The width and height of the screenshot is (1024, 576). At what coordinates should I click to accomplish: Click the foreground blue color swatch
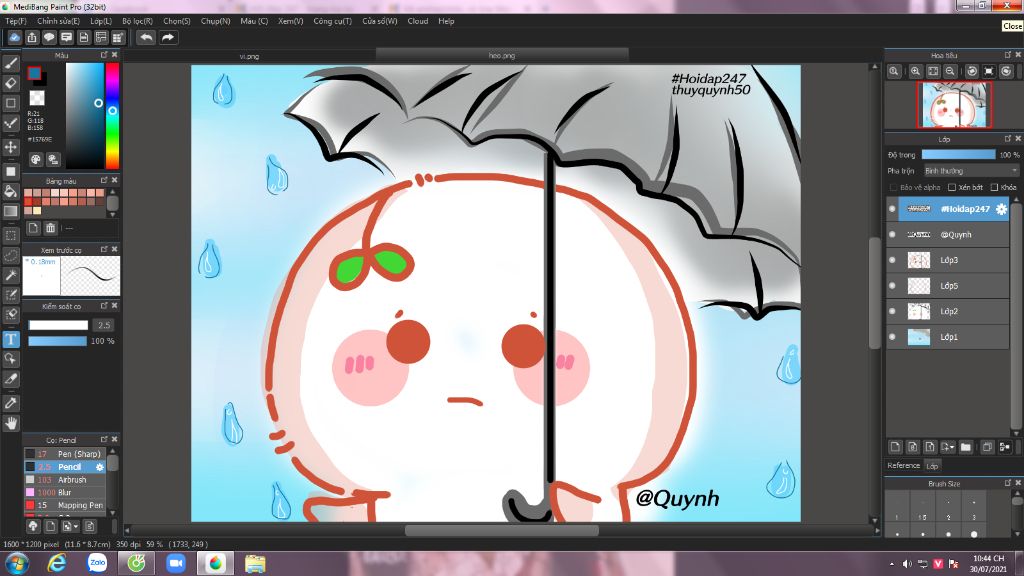tap(34, 73)
